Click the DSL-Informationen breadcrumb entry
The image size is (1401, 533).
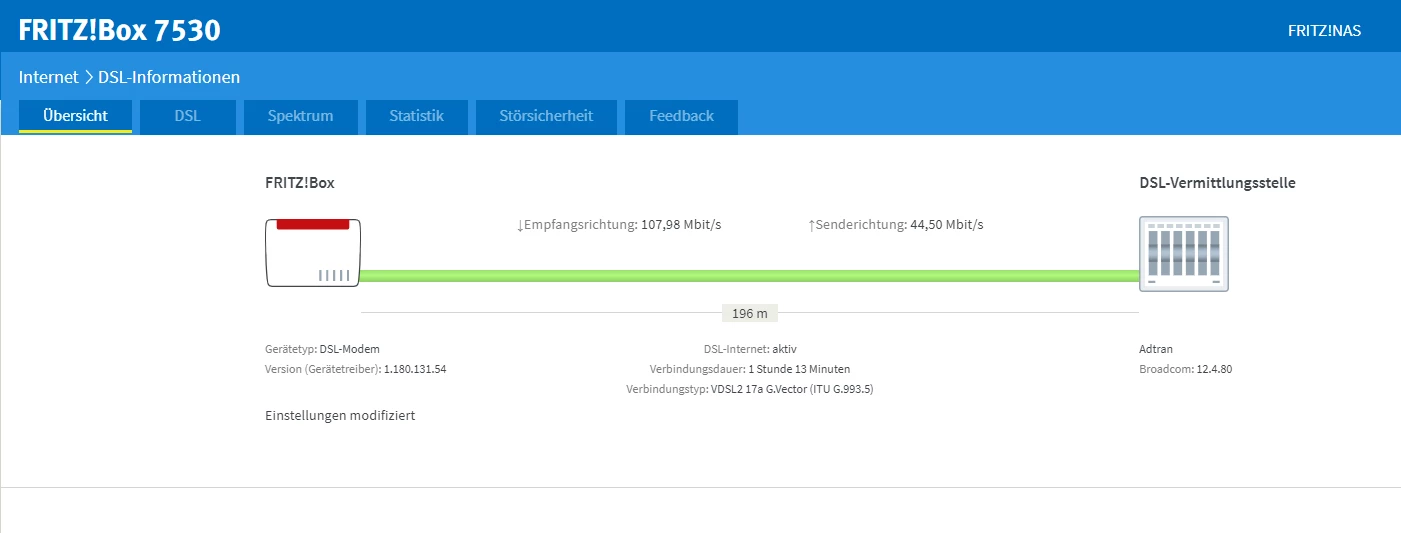click(169, 77)
